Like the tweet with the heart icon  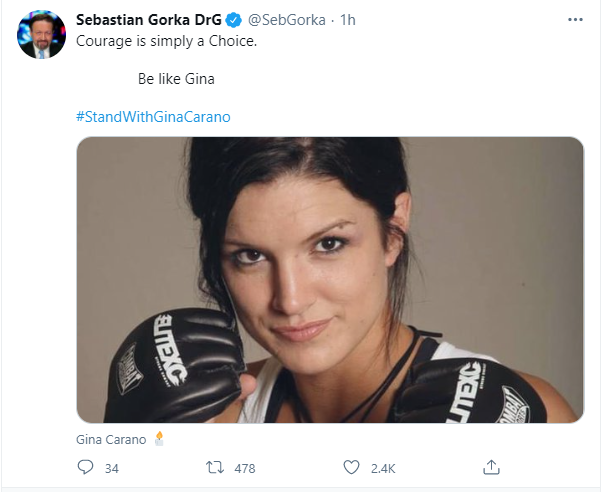pos(351,467)
